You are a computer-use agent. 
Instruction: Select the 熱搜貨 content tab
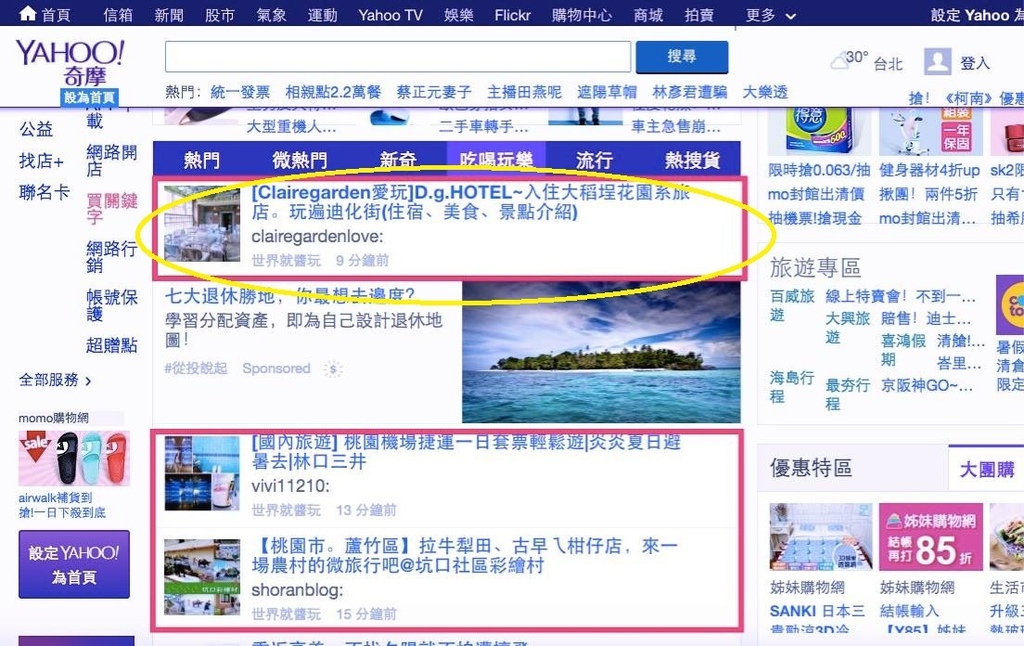tap(692, 159)
